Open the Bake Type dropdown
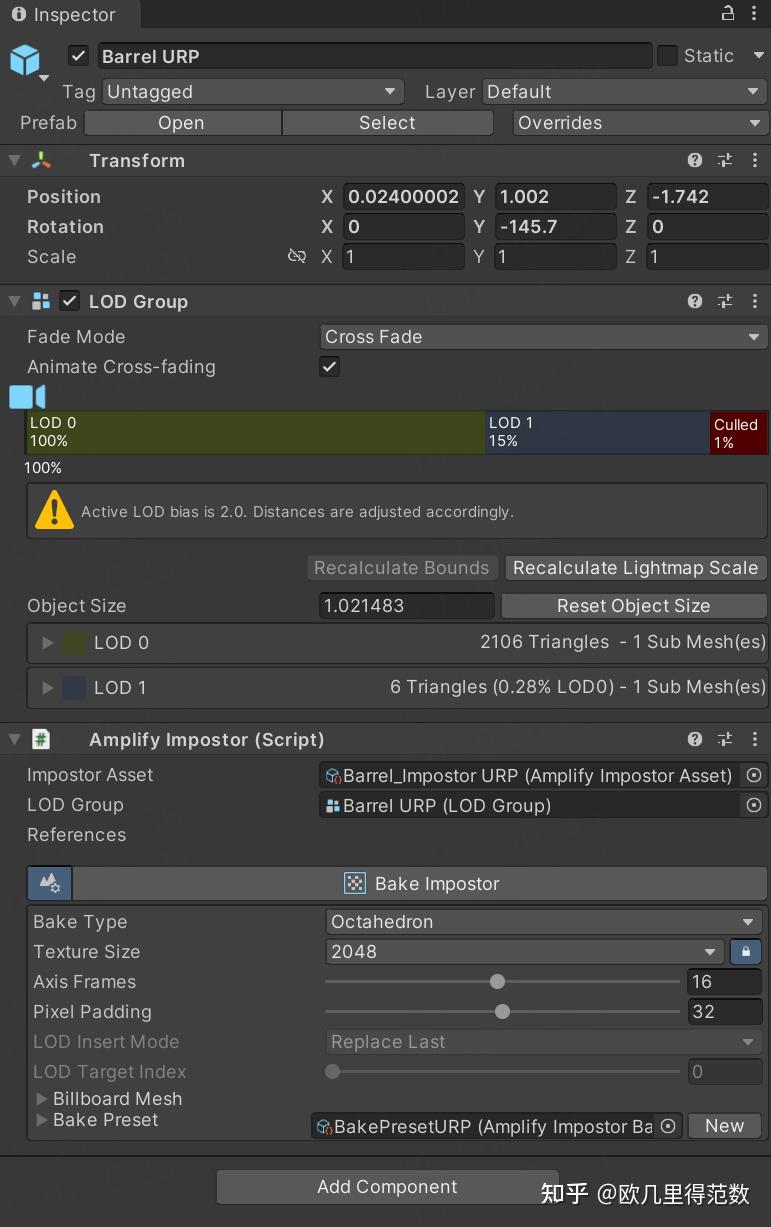The height and width of the screenshot is (1227, 771). pos(544,921)
